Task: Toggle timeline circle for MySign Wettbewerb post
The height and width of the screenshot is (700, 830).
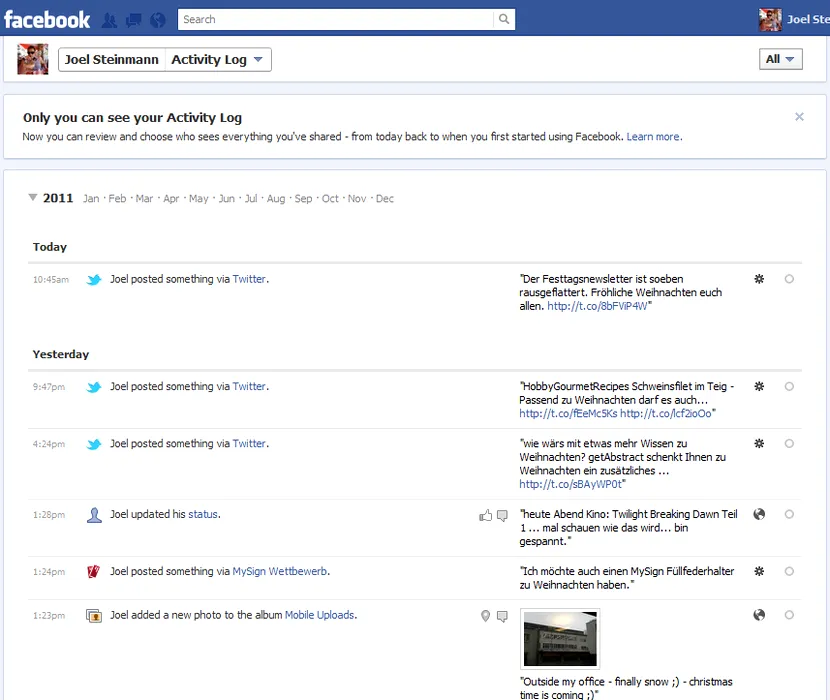Action: [789, 571]
